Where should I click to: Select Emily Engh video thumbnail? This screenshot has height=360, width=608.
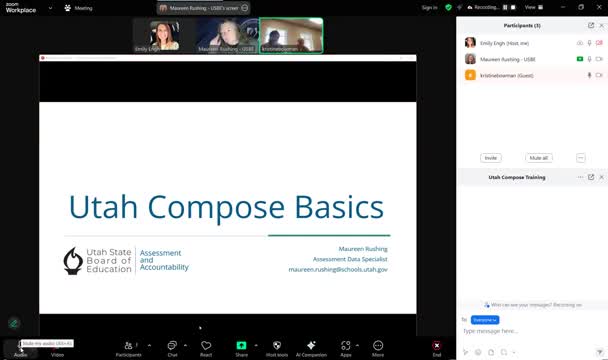pyautogui.click(x=164, y=35)
